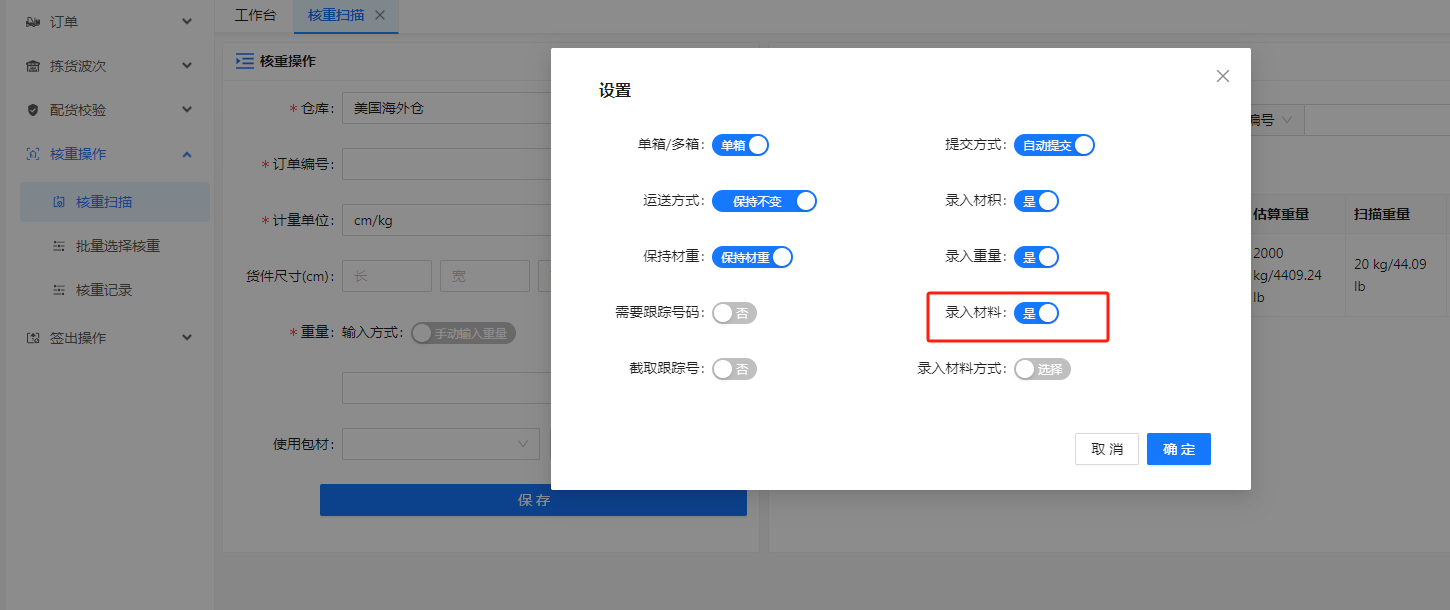The width and height of the screenshot is (1450, 610).
Task: Click the 配货校验 shield icon
Action: pyautogui.click(x=32, y=109)
